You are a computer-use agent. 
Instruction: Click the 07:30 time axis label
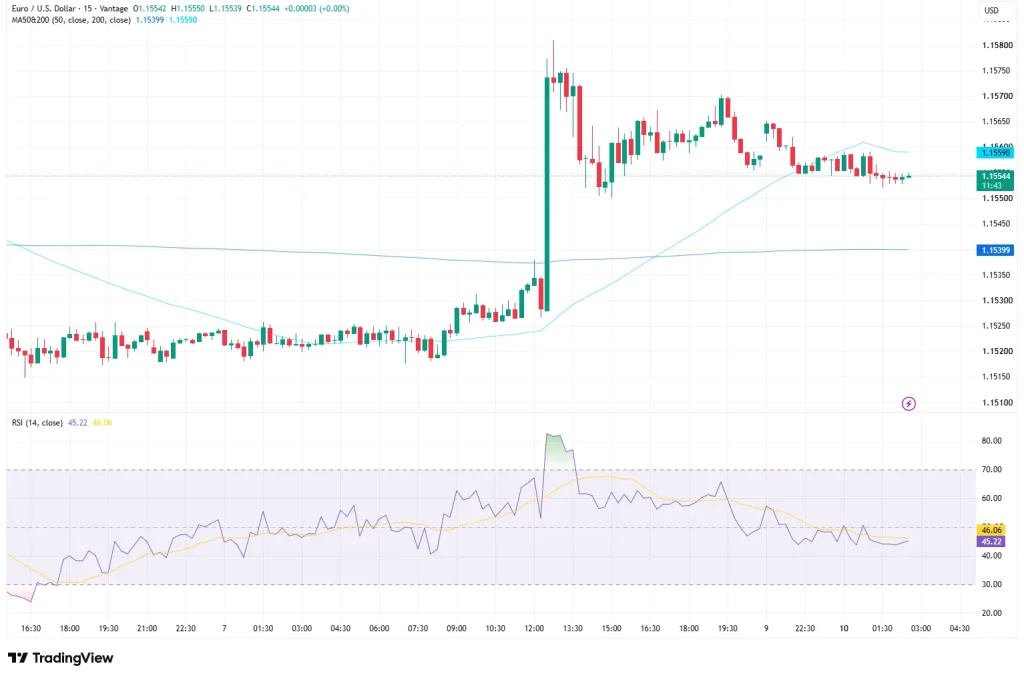coord(418,628)
